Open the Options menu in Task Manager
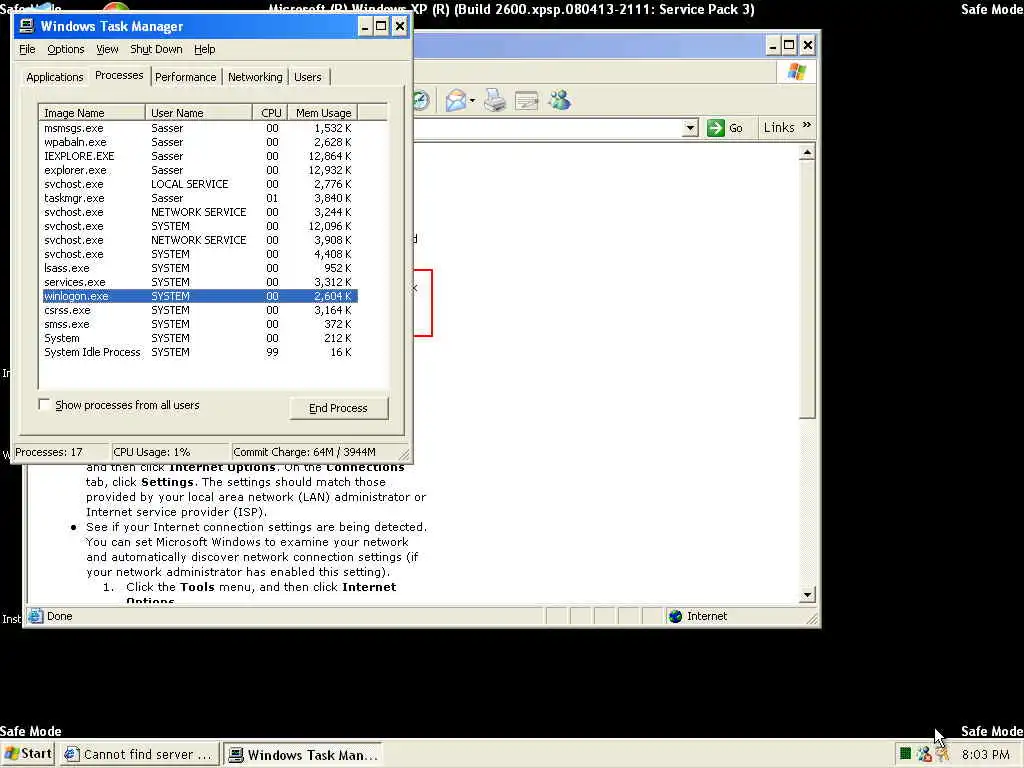 [65, 49]
